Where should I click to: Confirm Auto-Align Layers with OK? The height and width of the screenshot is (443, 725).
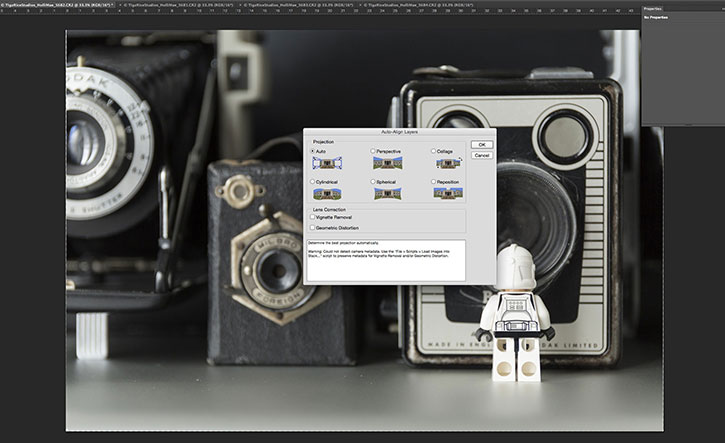[x=482, y=145]
